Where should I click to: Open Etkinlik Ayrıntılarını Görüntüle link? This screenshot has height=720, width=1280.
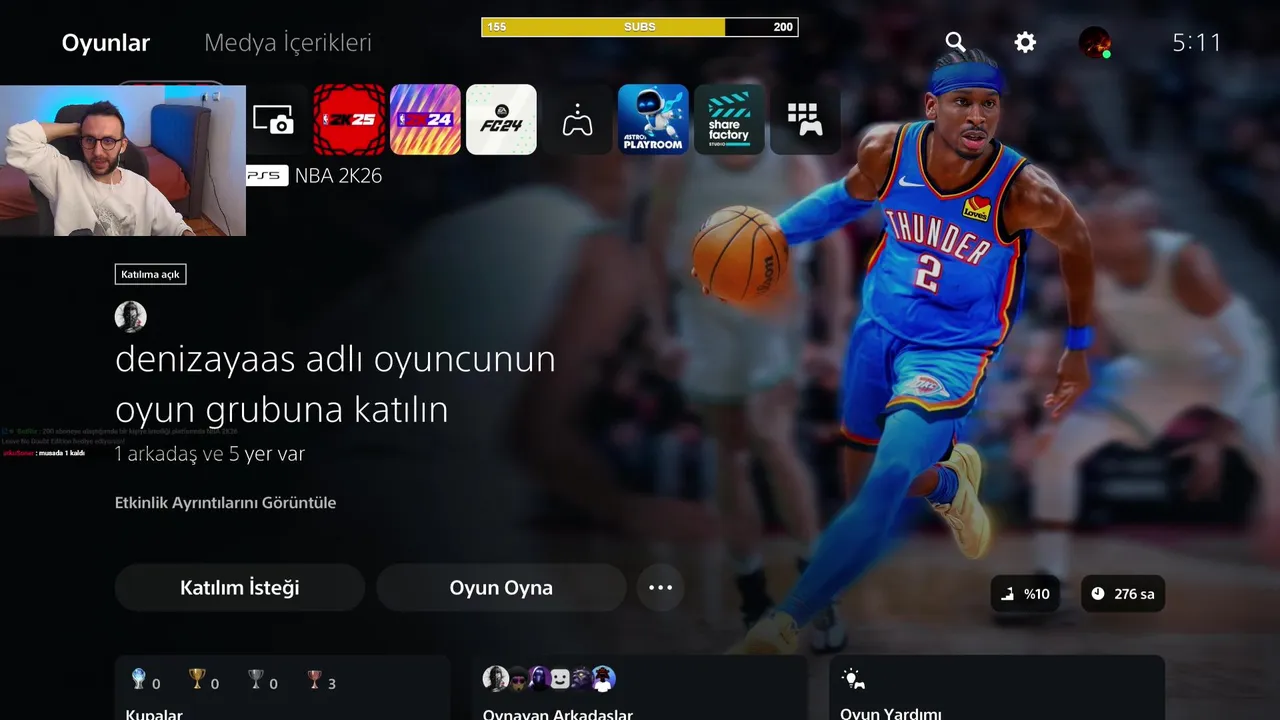coord(225,502)
